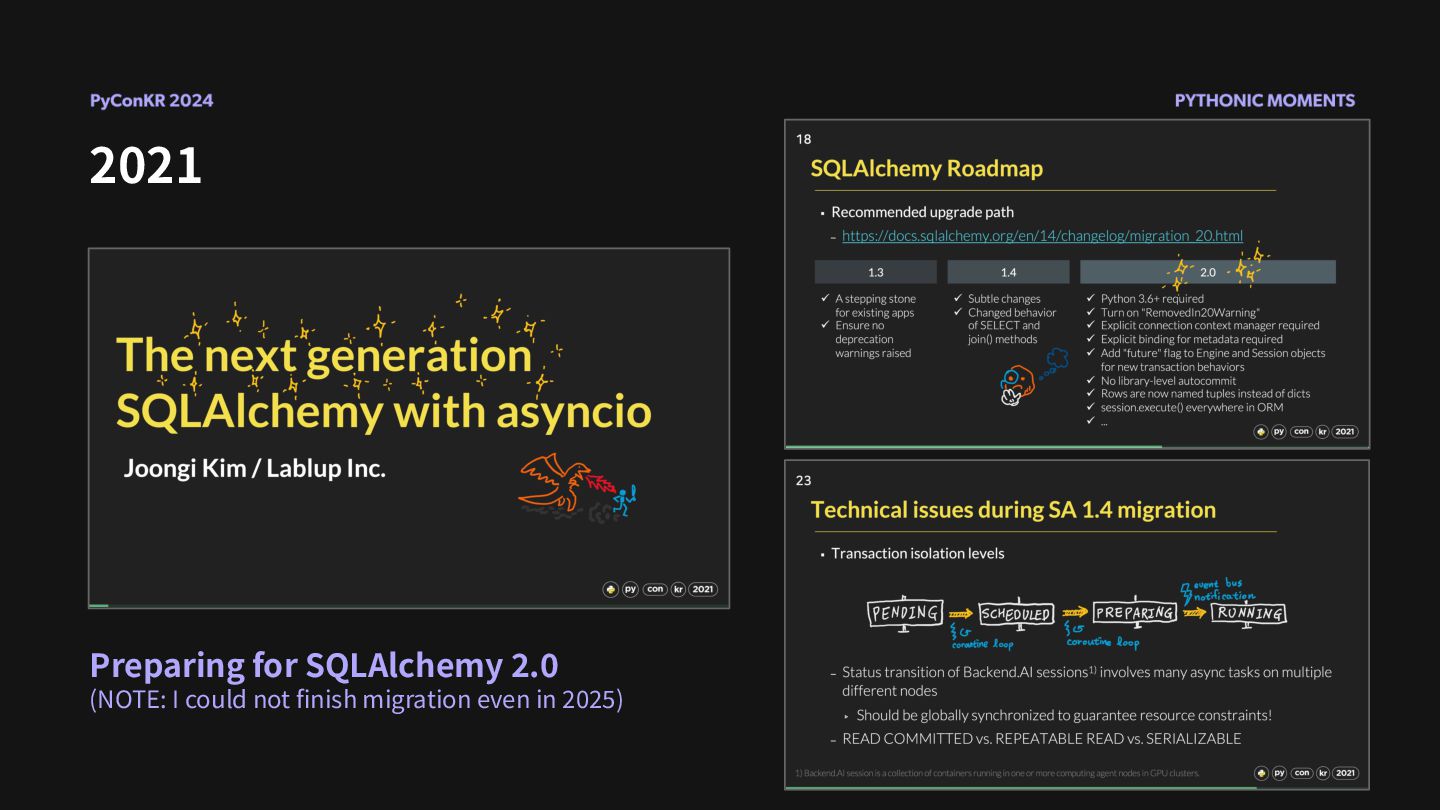Click 'Joongi Kim / Lablup Inc.' author line
The height and width of the screenshot is (810, 1440).
(254, 468)
